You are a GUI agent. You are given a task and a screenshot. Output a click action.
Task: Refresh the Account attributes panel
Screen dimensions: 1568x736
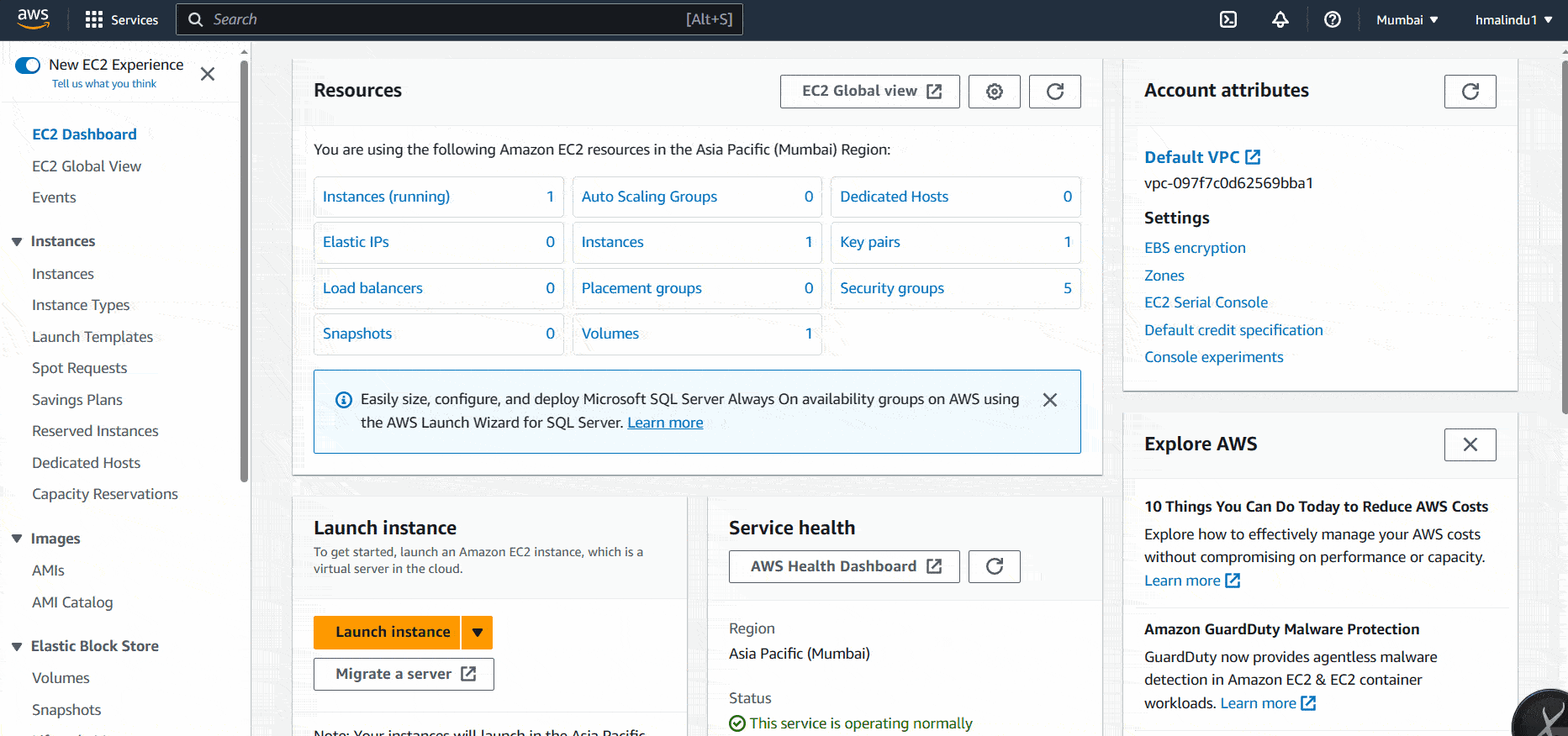1470,92
